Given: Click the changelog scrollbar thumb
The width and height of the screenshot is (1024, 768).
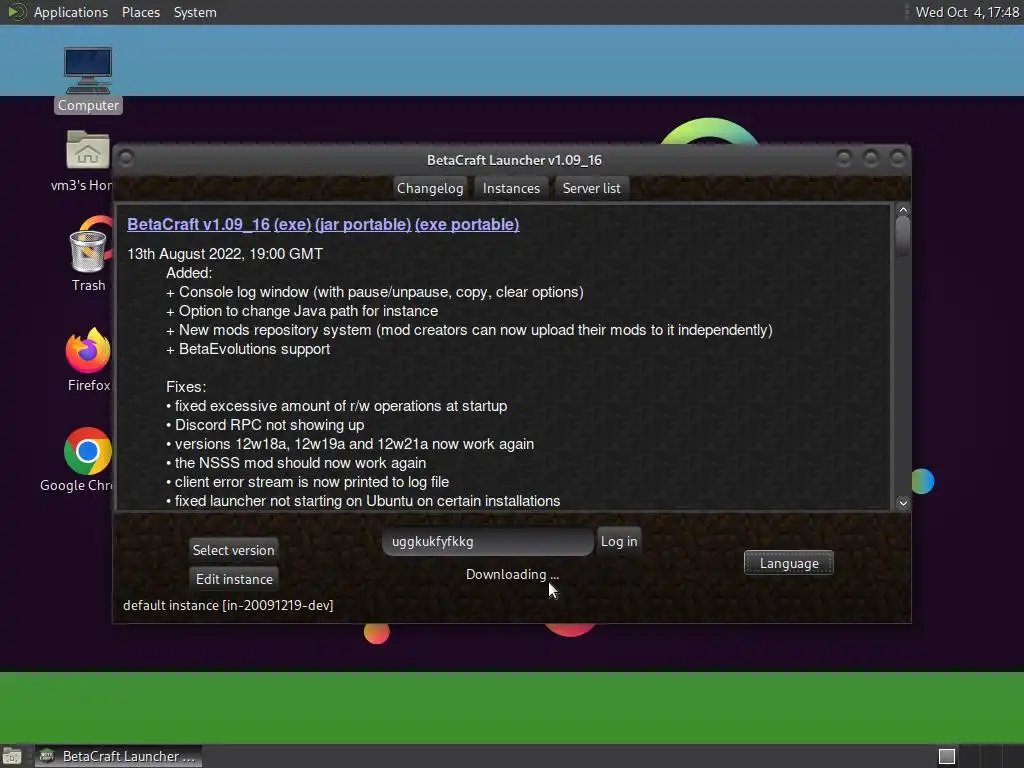Looking at the screenshot, I should pyautogui.click(x=903, y=235).
